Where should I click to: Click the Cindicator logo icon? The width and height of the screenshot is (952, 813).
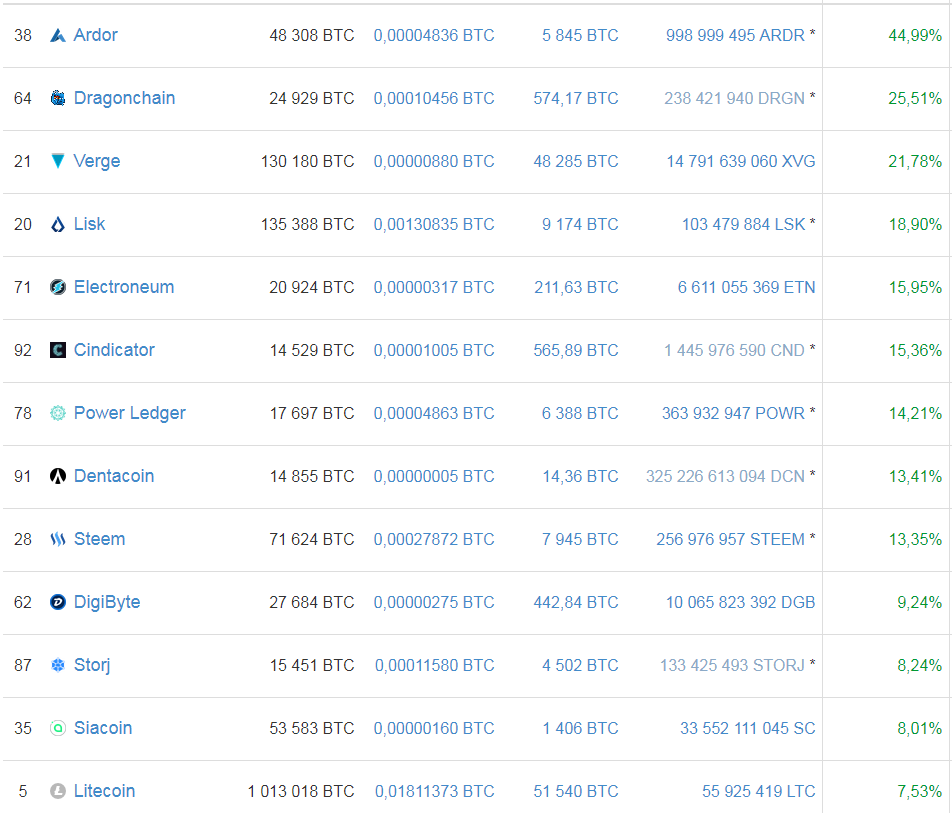point(58,350)
